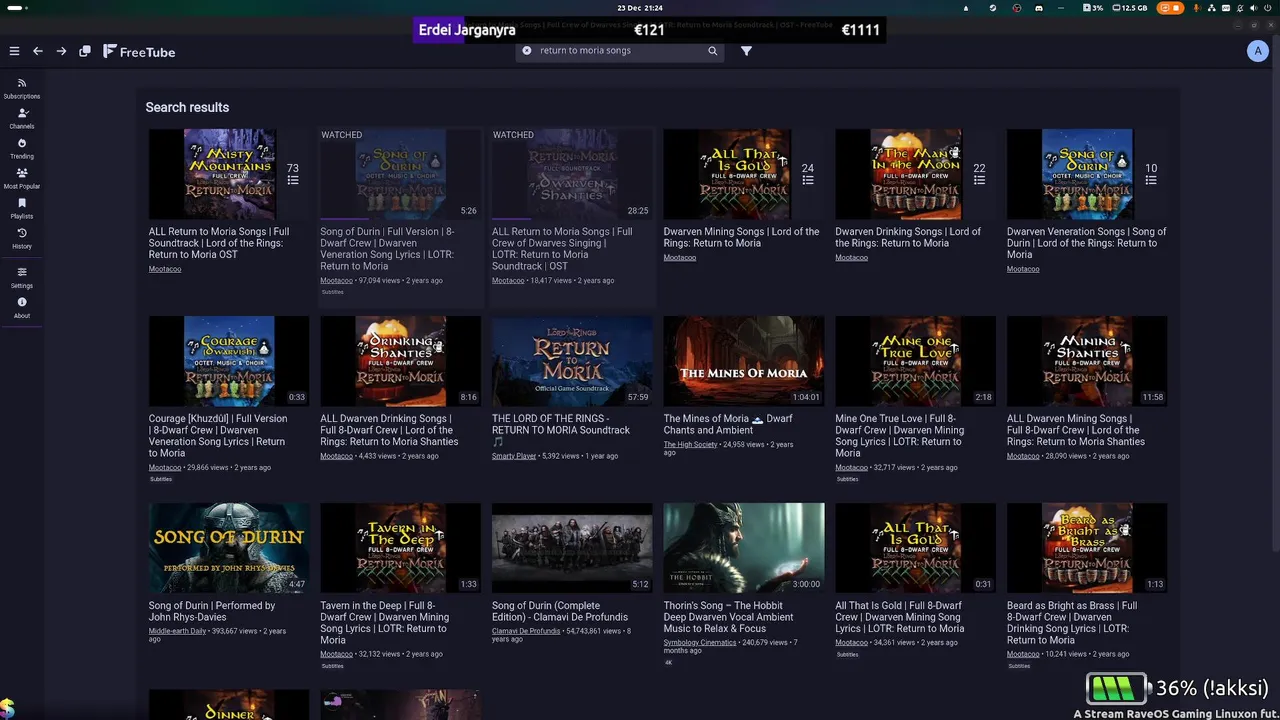Open the Man in the Moon 22-video playlist thumbnail
Viewport: 1280px width, 720px height.
point(916,174)
